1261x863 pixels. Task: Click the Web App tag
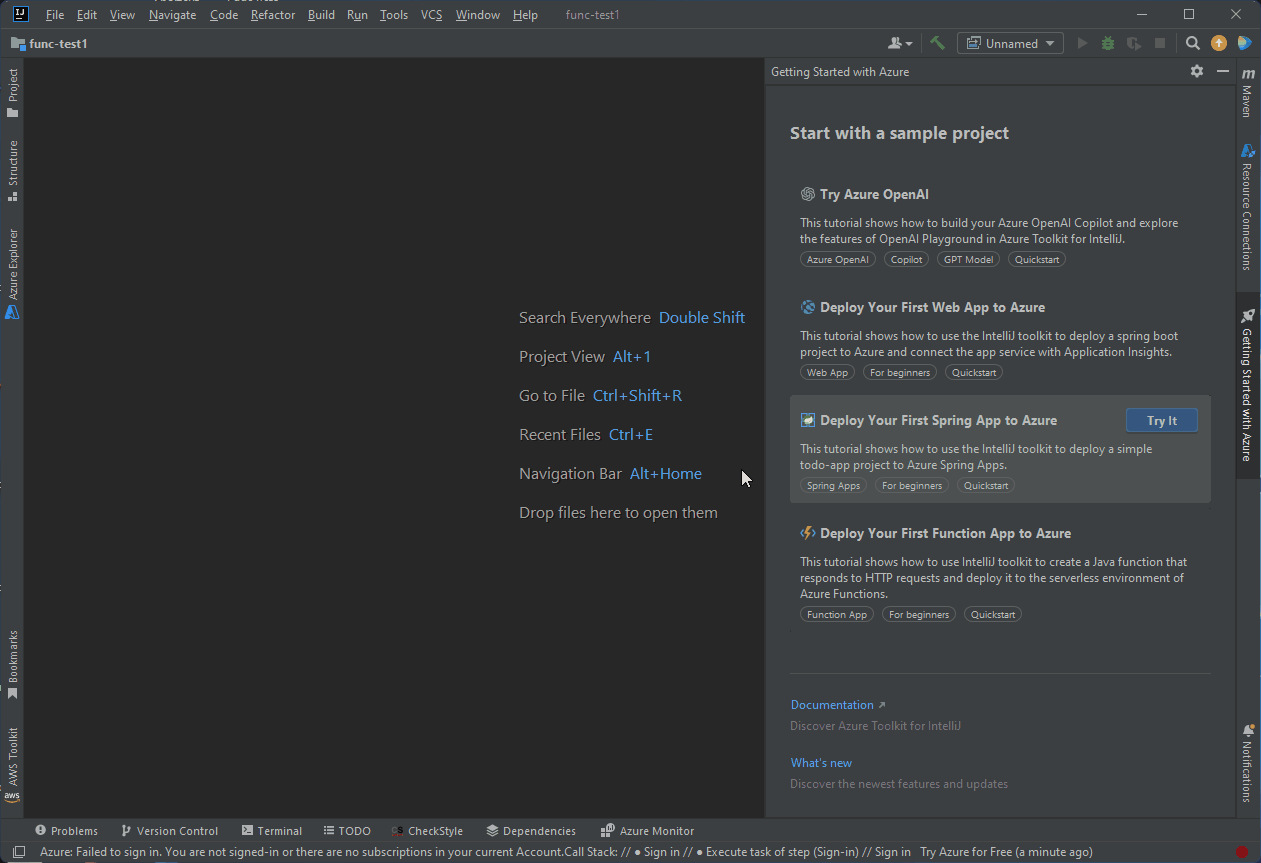coord(828,372)
